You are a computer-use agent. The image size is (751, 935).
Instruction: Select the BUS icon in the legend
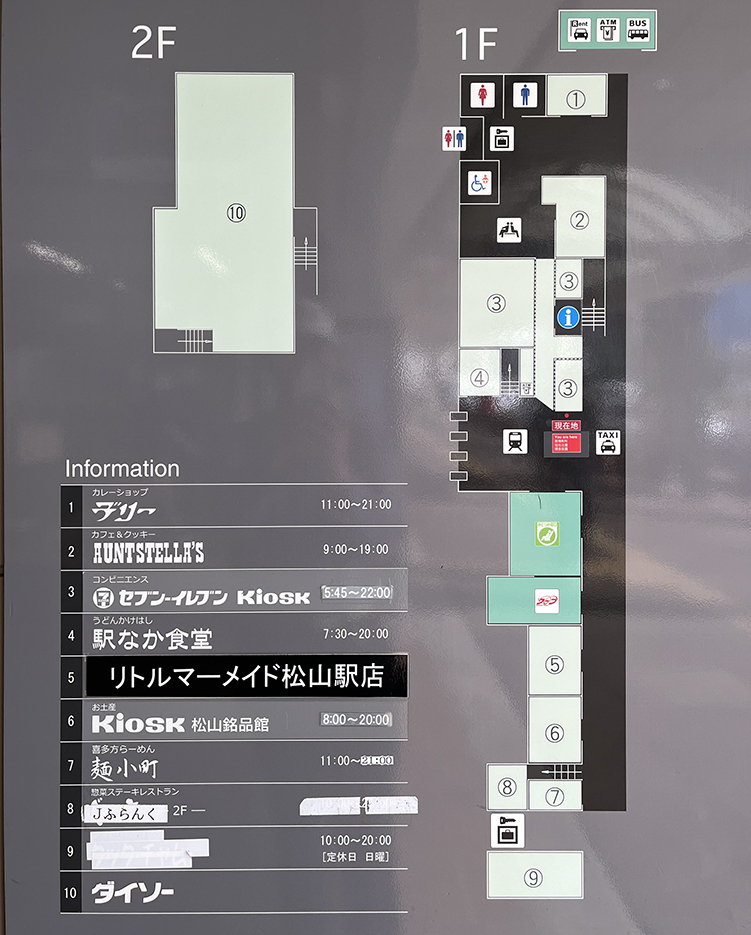click(638, 30)
